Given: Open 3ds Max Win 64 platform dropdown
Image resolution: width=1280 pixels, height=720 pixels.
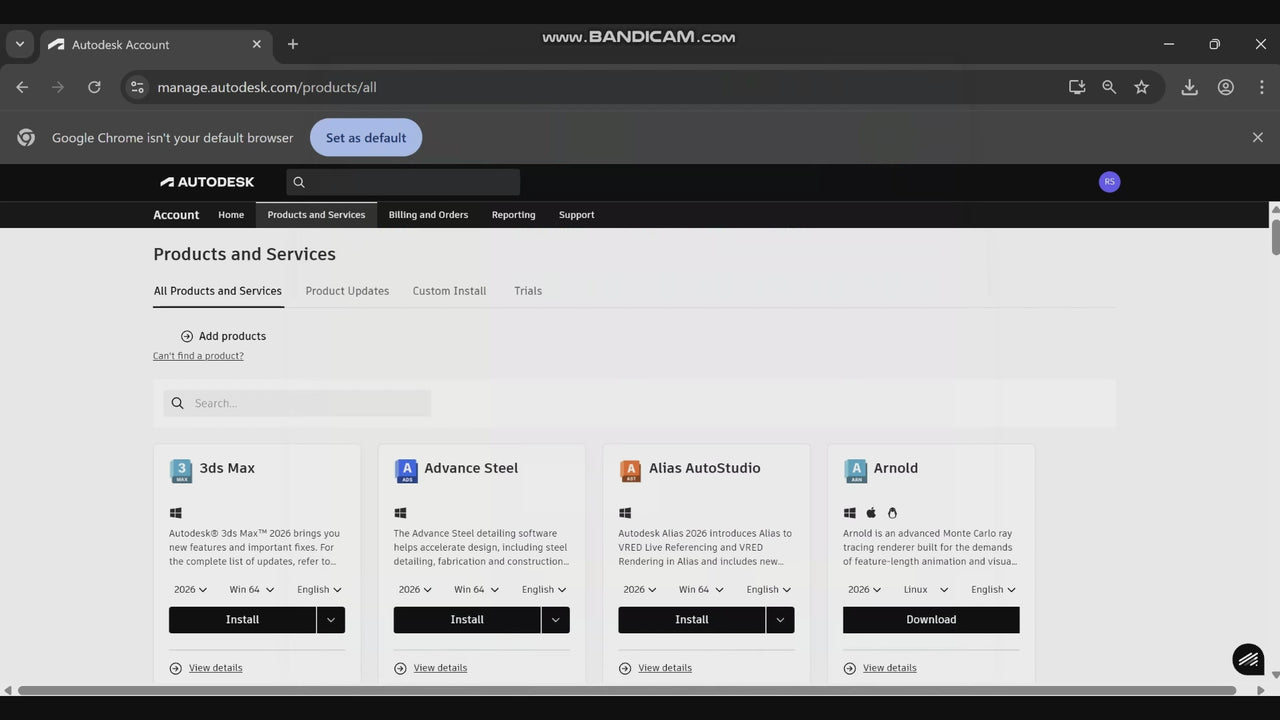Looking at the screenshot, I should coord(252,590).
